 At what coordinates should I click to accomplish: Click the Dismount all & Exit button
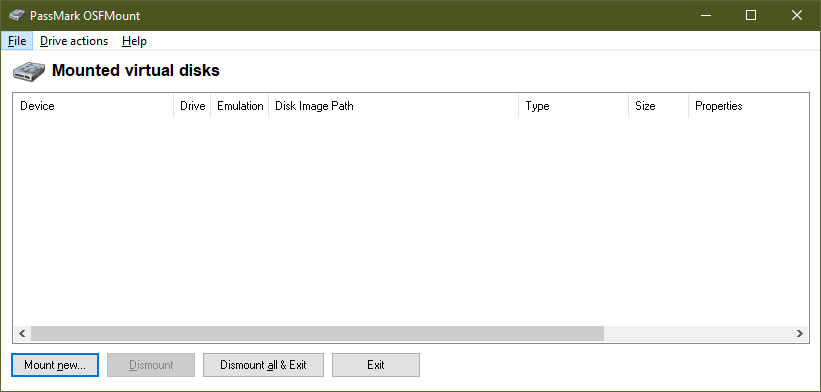coord(263,365)
